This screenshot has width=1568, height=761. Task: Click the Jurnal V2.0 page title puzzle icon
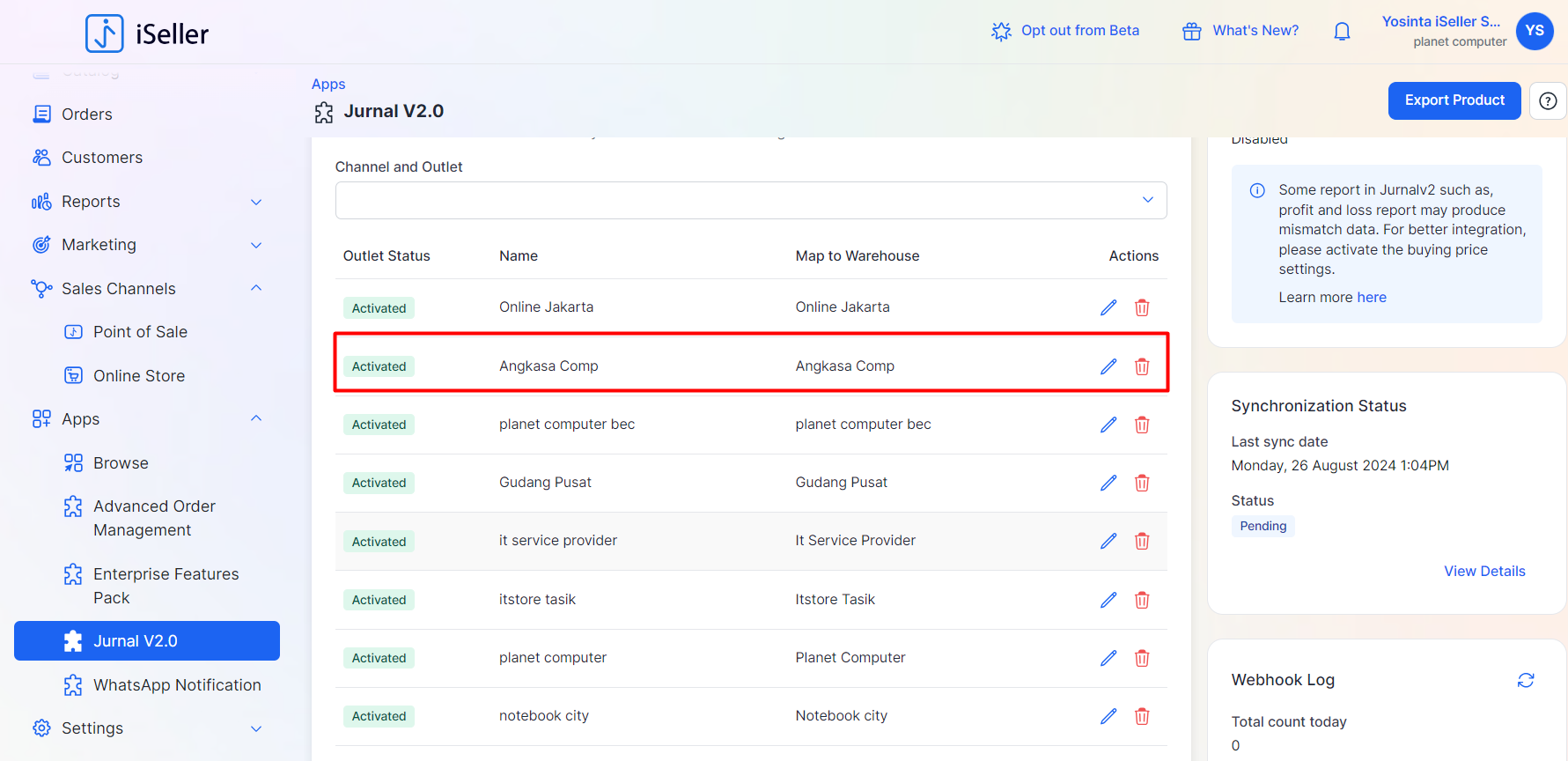(324, 113)
